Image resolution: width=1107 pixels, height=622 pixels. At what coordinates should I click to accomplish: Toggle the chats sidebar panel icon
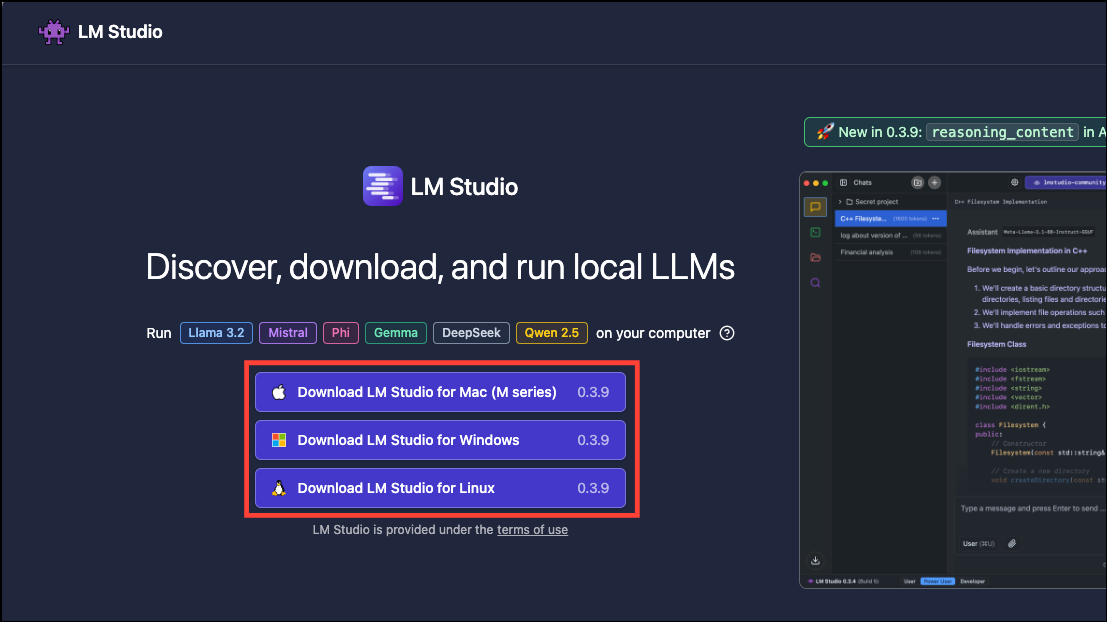(x=843, y=182)
